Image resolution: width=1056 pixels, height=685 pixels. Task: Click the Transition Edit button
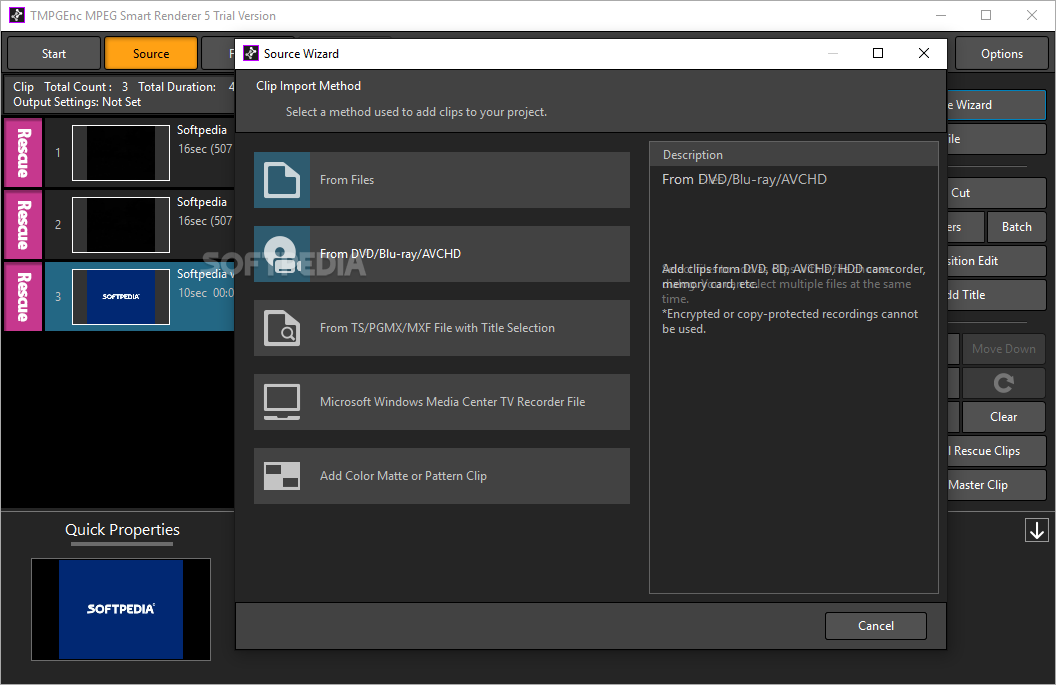tap(996, 261)
